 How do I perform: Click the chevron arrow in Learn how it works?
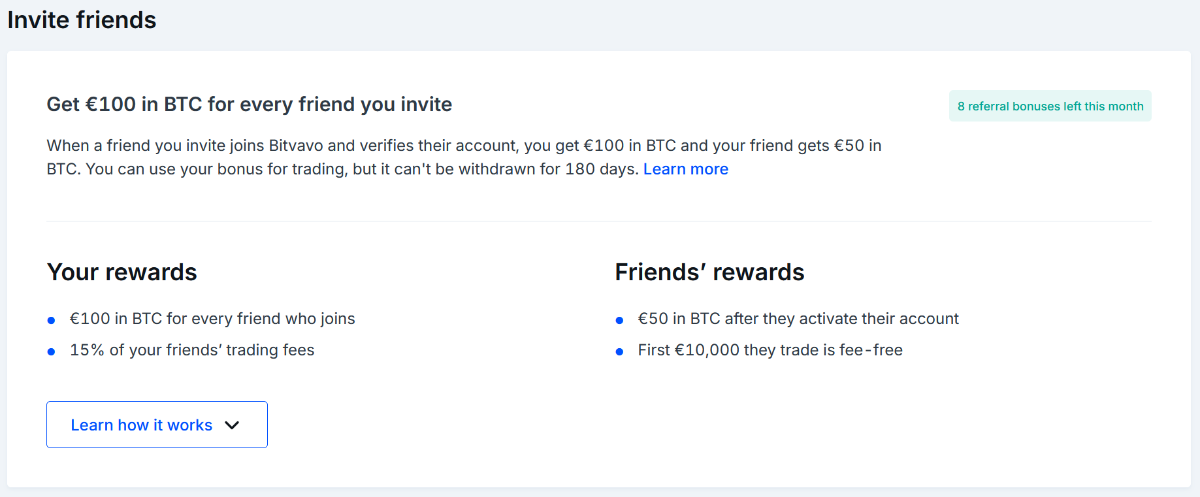232,425
